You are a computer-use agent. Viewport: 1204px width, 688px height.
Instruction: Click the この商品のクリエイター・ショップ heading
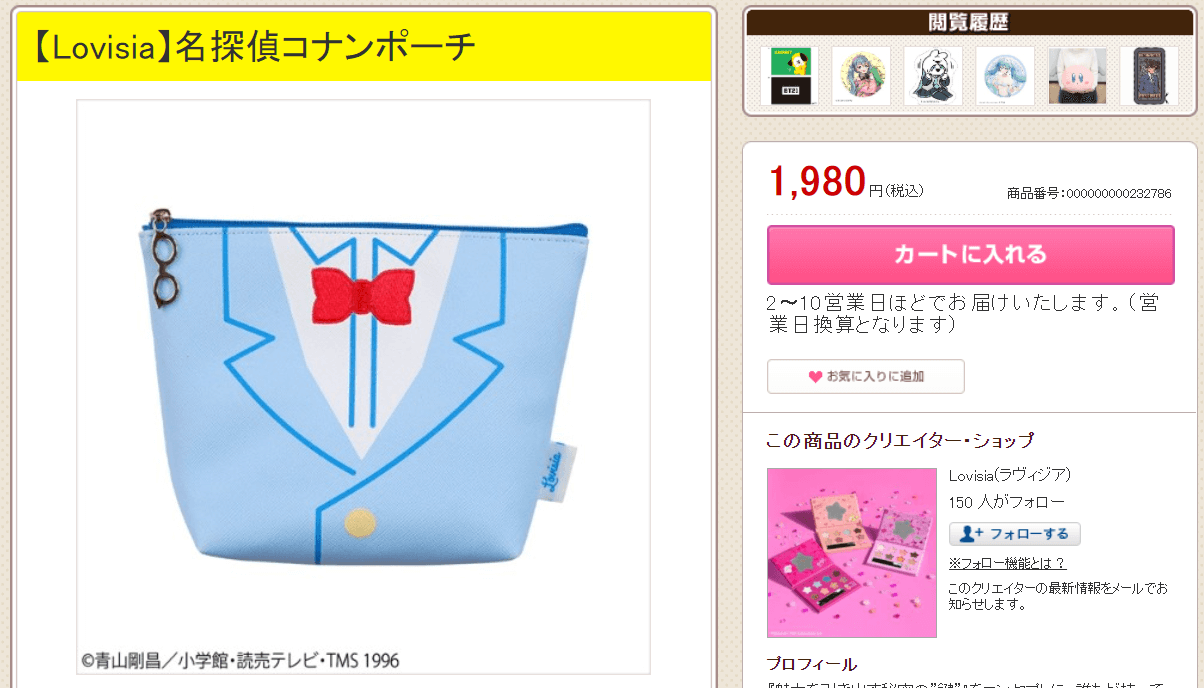click(900, 440)
